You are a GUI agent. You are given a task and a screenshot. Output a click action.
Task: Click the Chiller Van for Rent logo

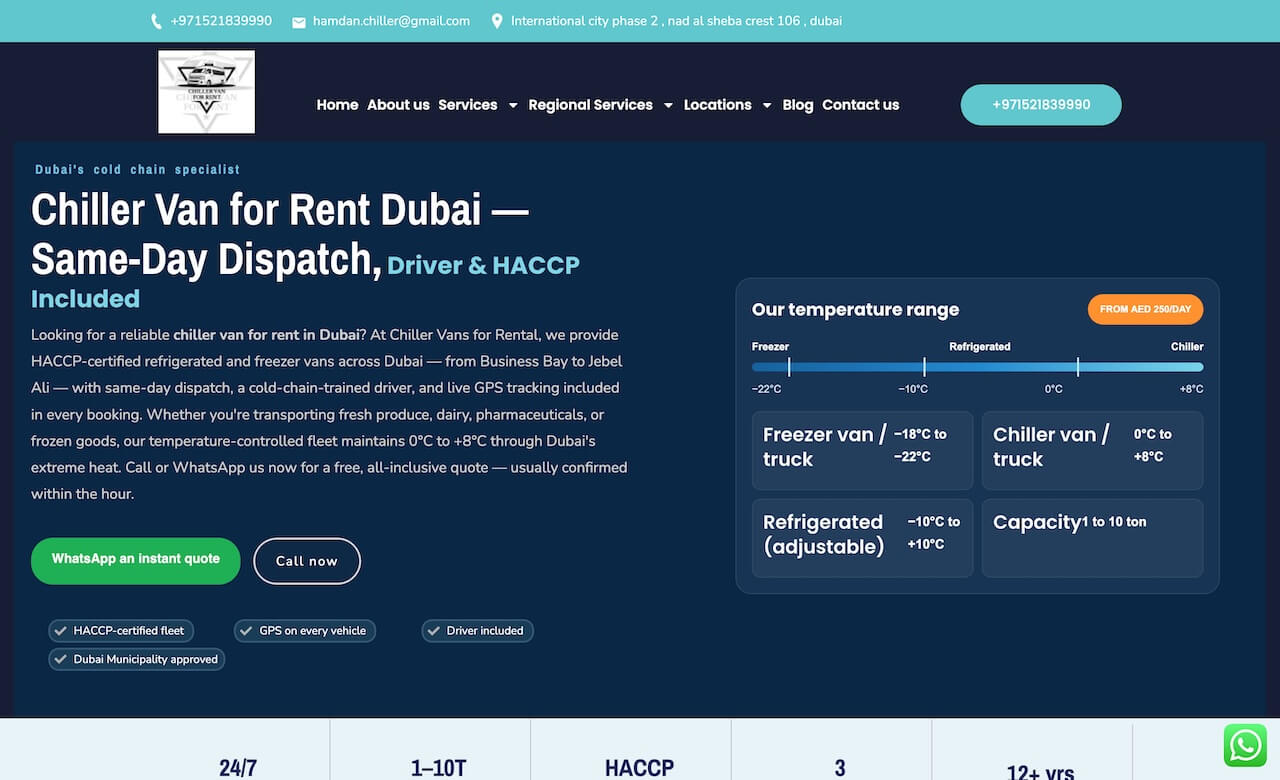[207, 92]
